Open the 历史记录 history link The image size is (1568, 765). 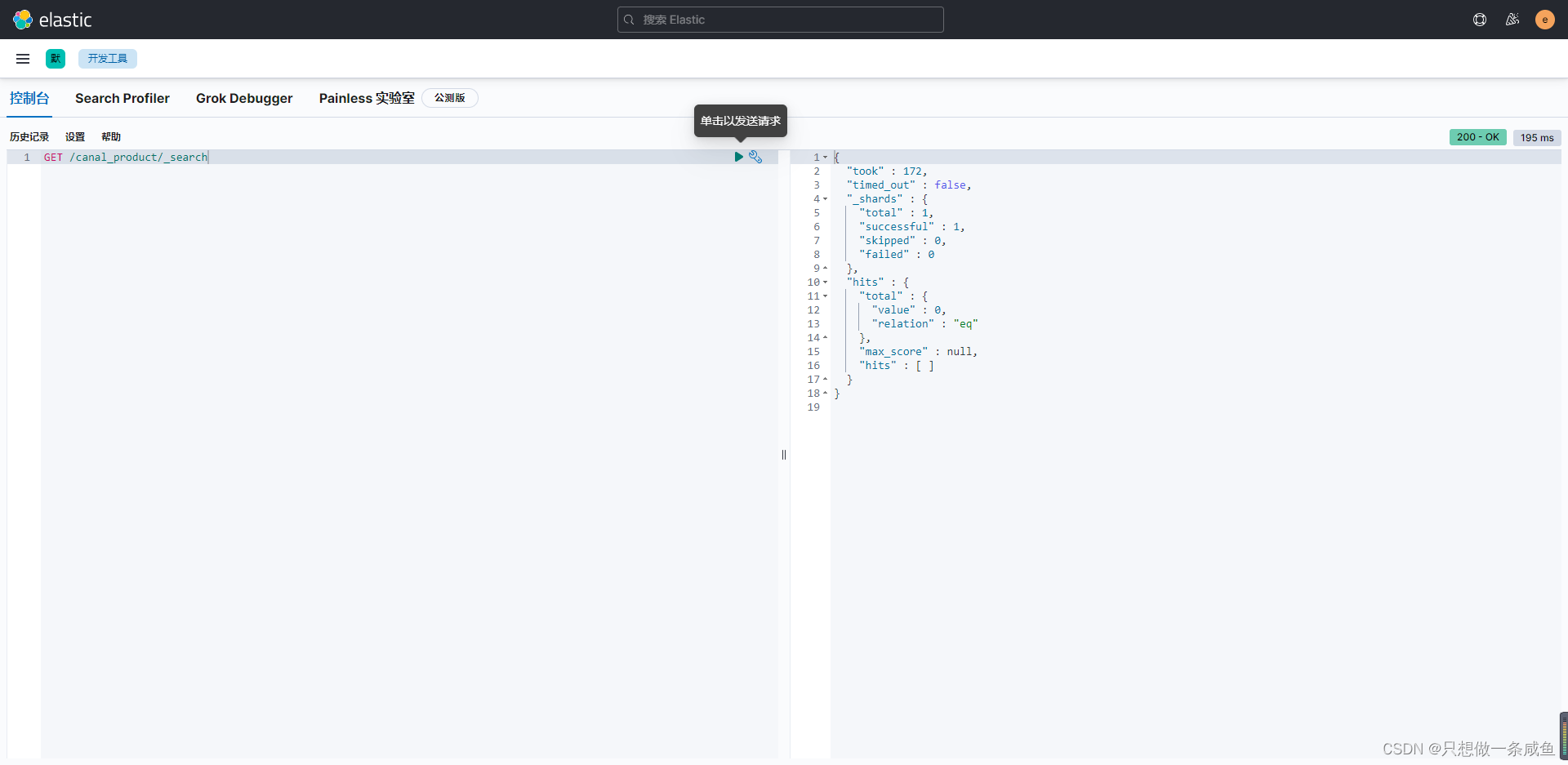coord(29,137)
